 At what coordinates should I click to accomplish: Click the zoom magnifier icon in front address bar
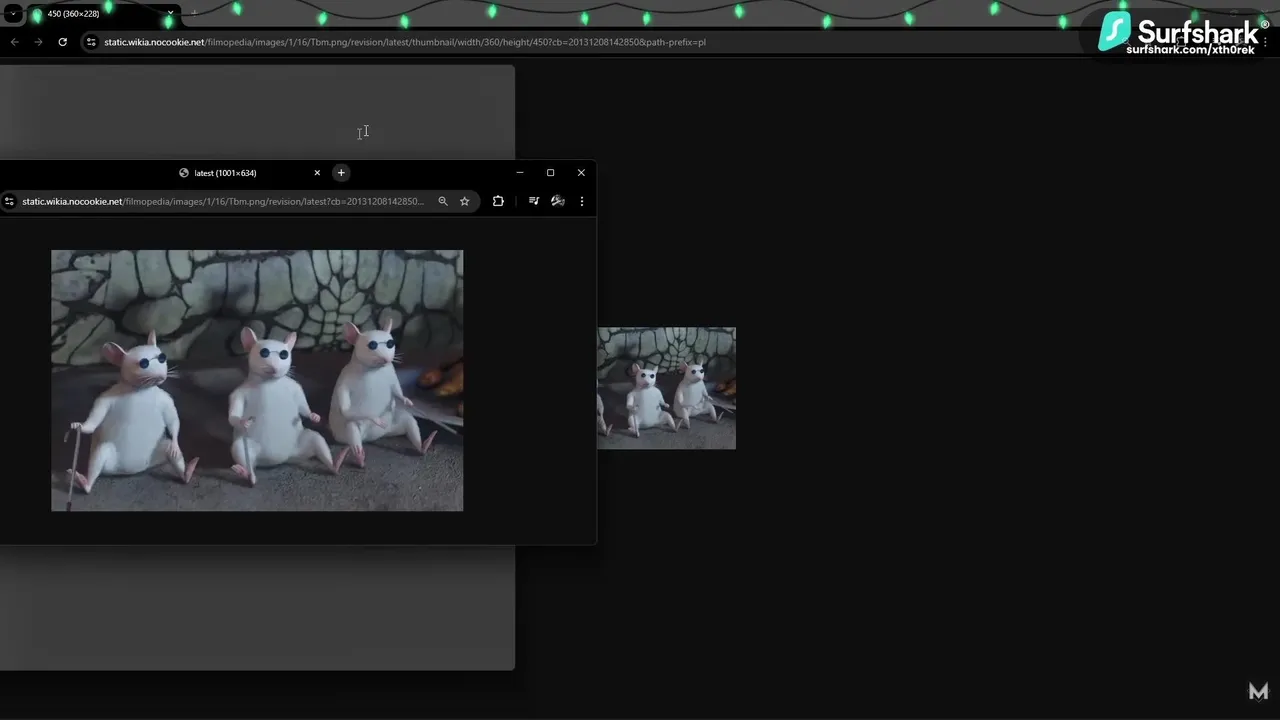(443, 201)
